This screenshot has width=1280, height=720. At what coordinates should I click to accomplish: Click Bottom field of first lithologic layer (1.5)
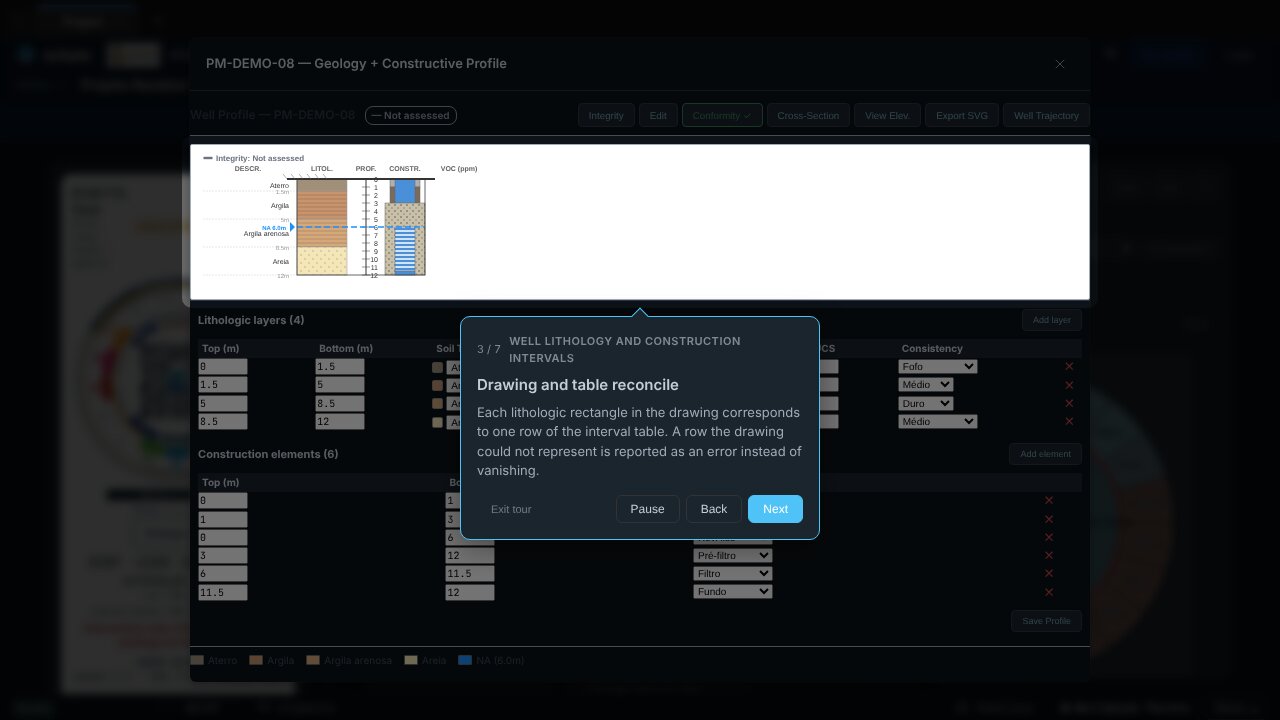(x=340, y=367)
